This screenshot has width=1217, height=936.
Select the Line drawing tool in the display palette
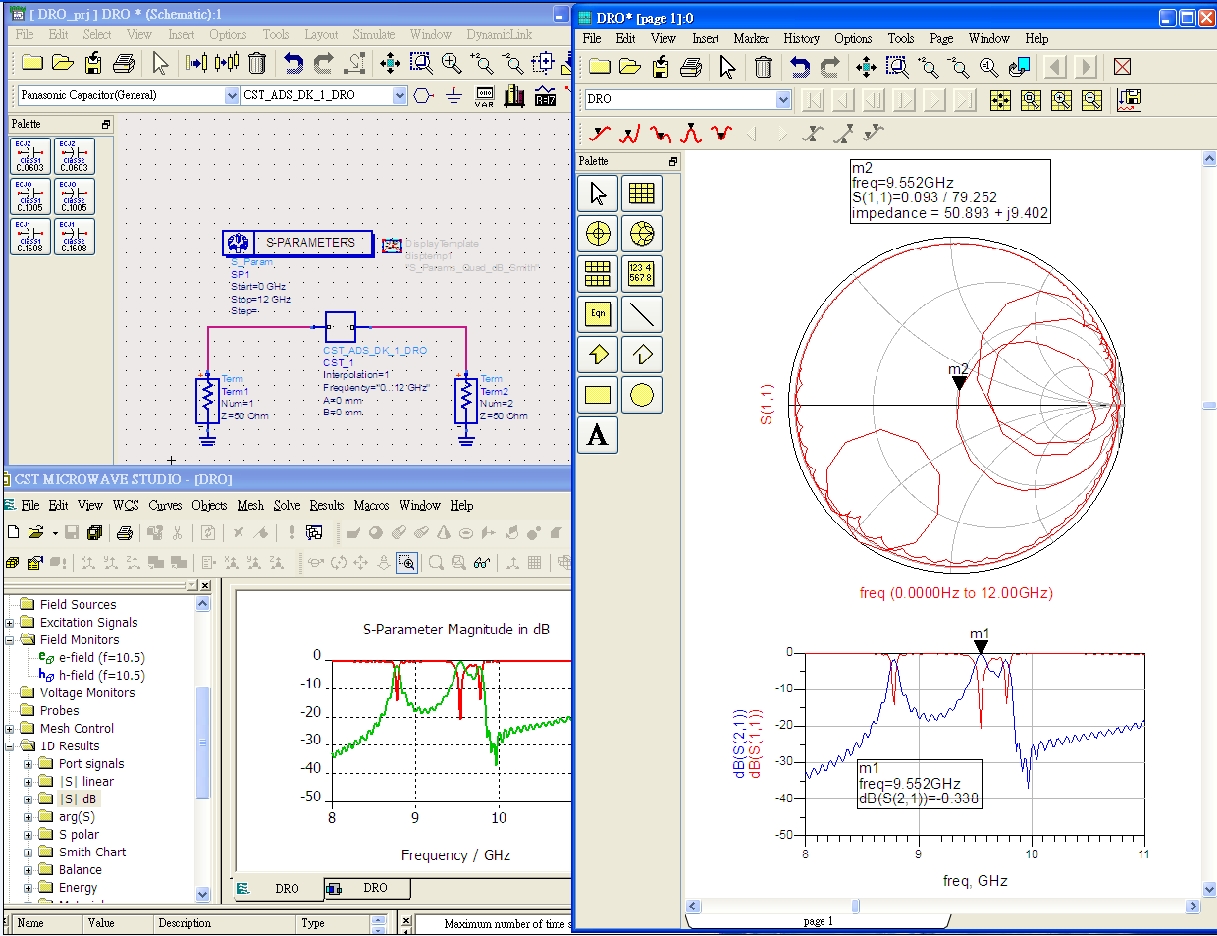[x=642, y=314]
